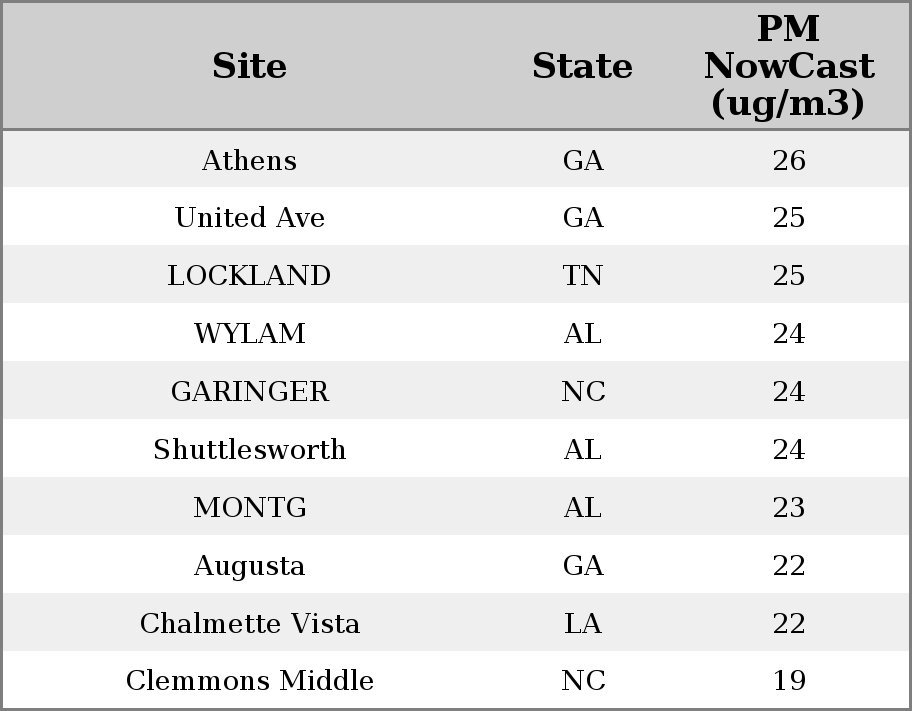Click the Augusta site name

250,566
